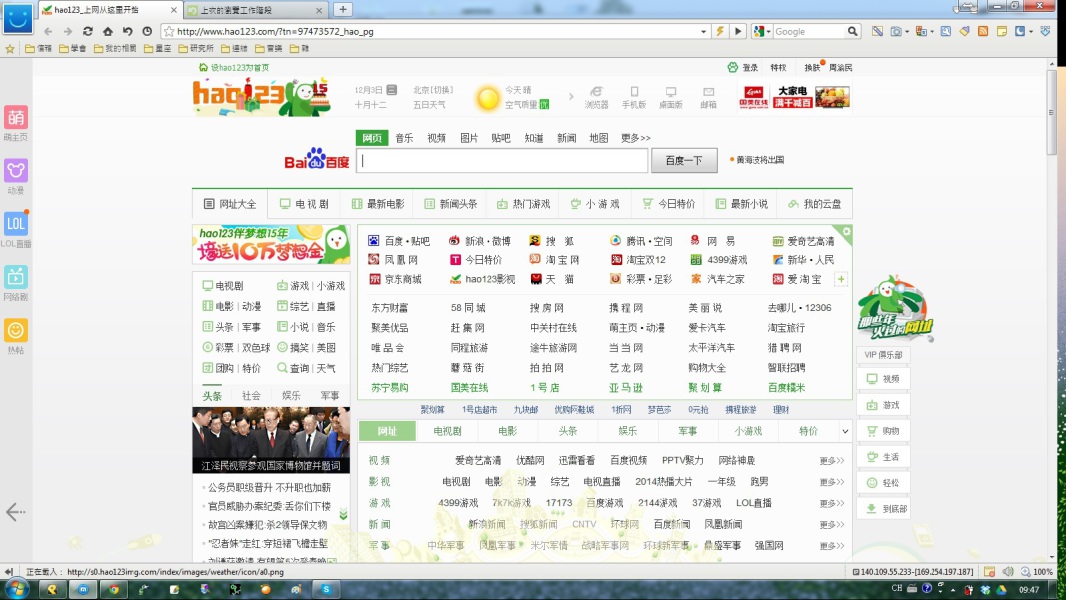The width and height of the screenshot is (1066, 600).
Task: Open the search engine selector dropdown
Action: pos(761,31)
